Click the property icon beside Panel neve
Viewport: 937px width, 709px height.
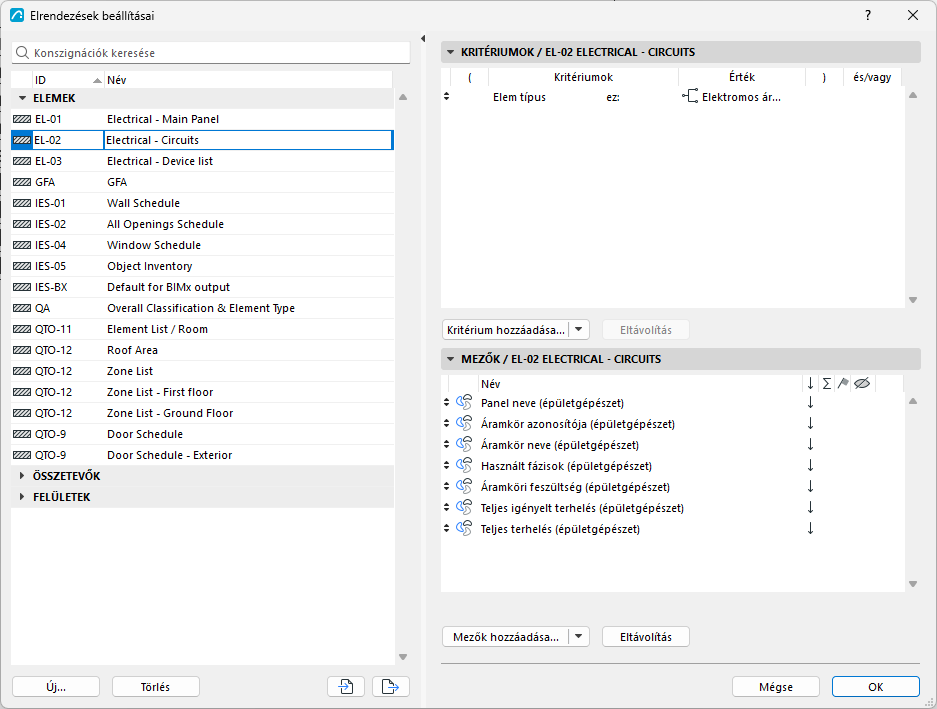(x=464, y=402)
